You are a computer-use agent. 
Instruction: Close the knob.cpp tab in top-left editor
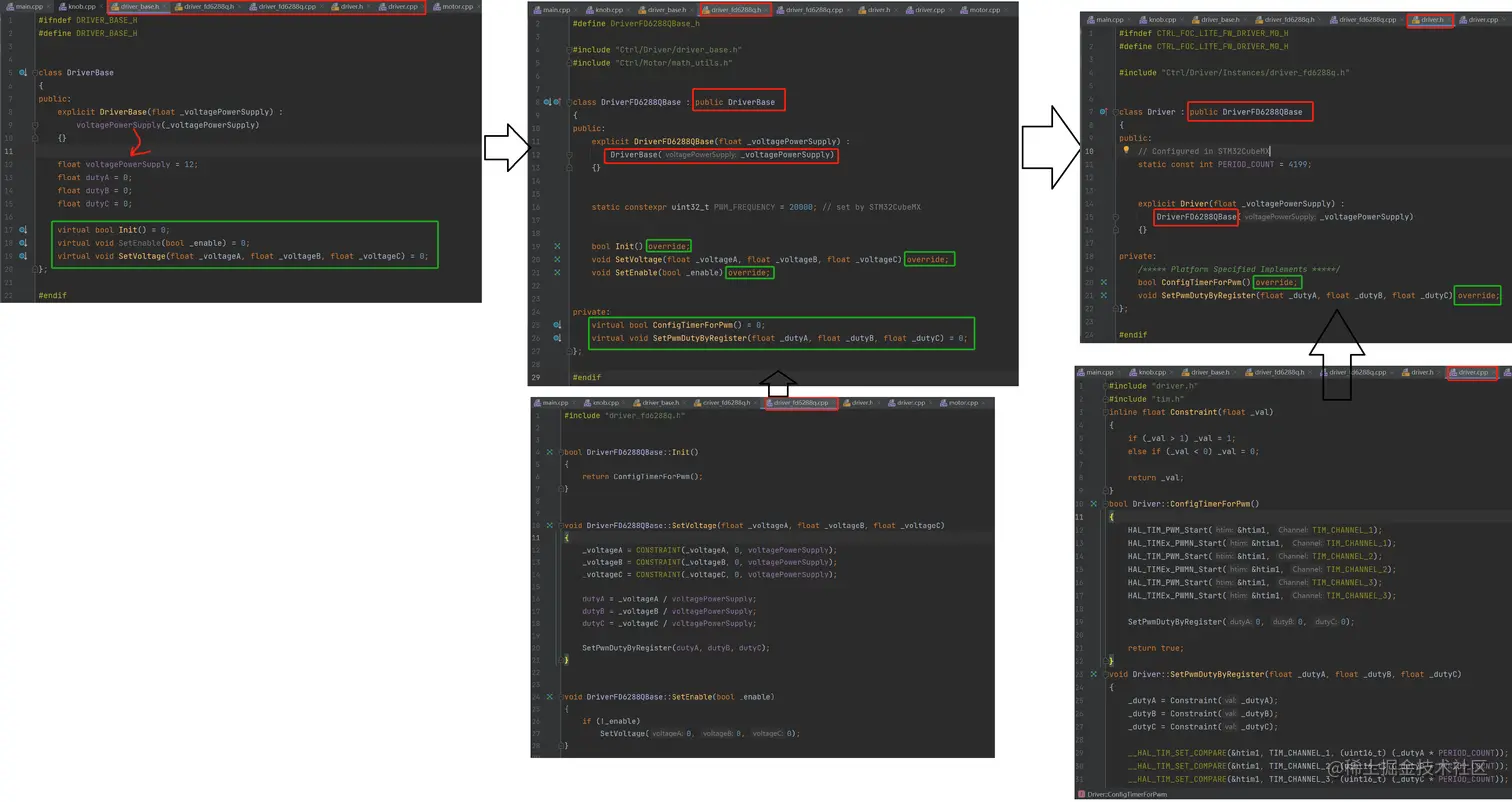(102, 7)
